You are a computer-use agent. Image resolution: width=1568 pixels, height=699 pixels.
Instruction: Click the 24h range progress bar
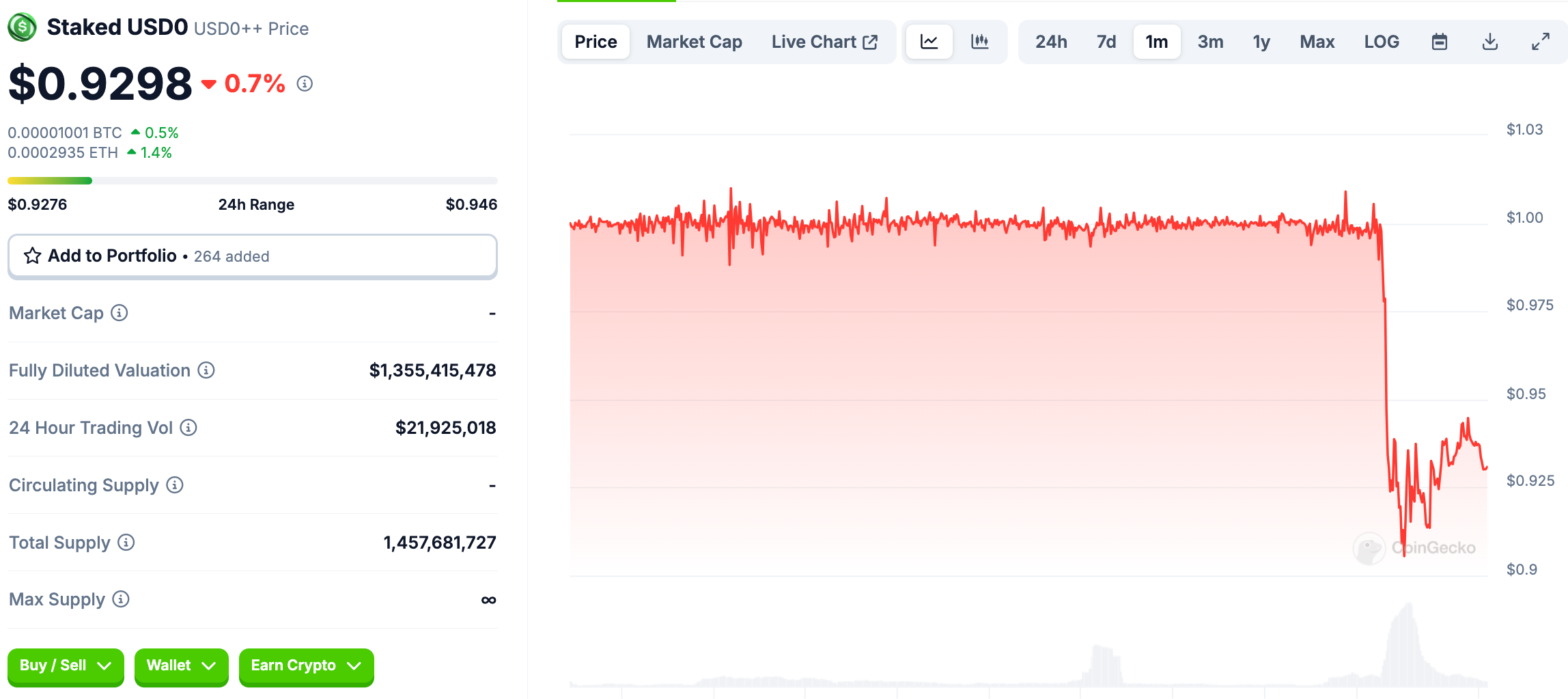[x=252, y=181]
